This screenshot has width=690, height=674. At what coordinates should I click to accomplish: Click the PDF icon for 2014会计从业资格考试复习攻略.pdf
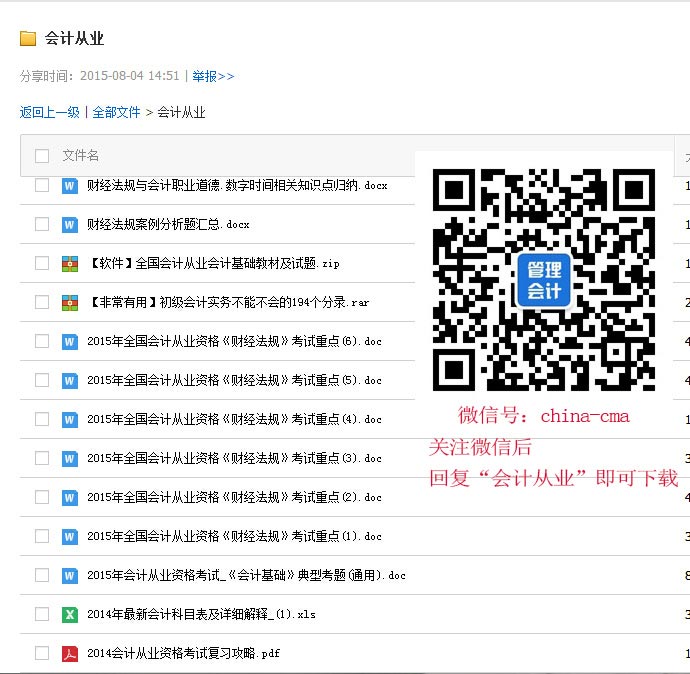click(x=70, y=653)
